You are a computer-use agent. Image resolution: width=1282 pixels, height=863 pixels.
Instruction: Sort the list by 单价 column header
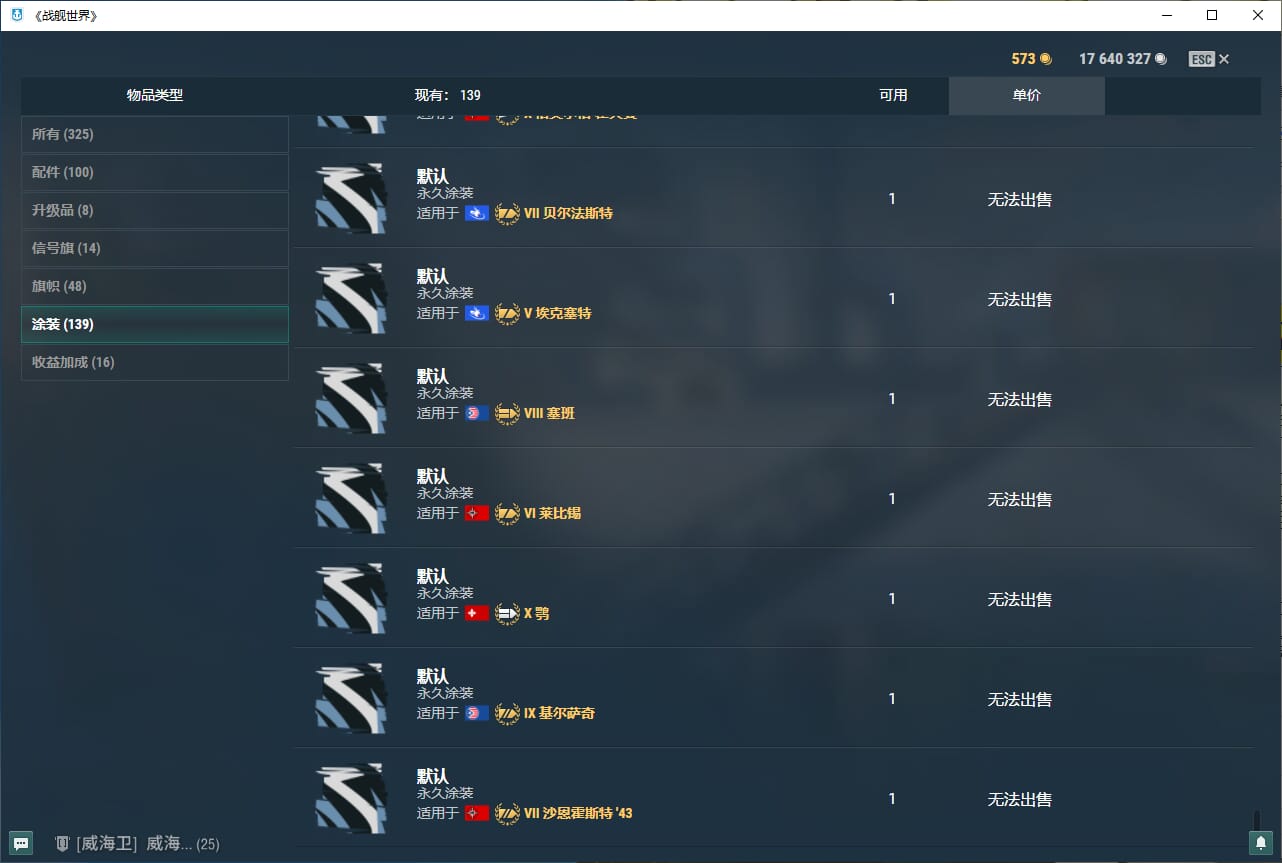1026,96
